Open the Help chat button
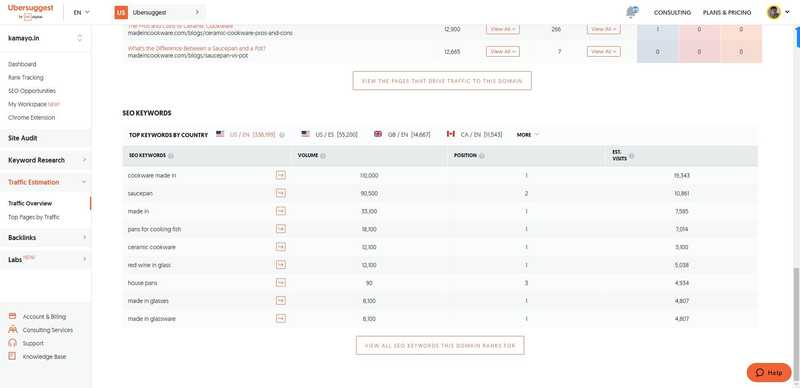The height and width of the screenshot is (388, 800). [769, 373]
